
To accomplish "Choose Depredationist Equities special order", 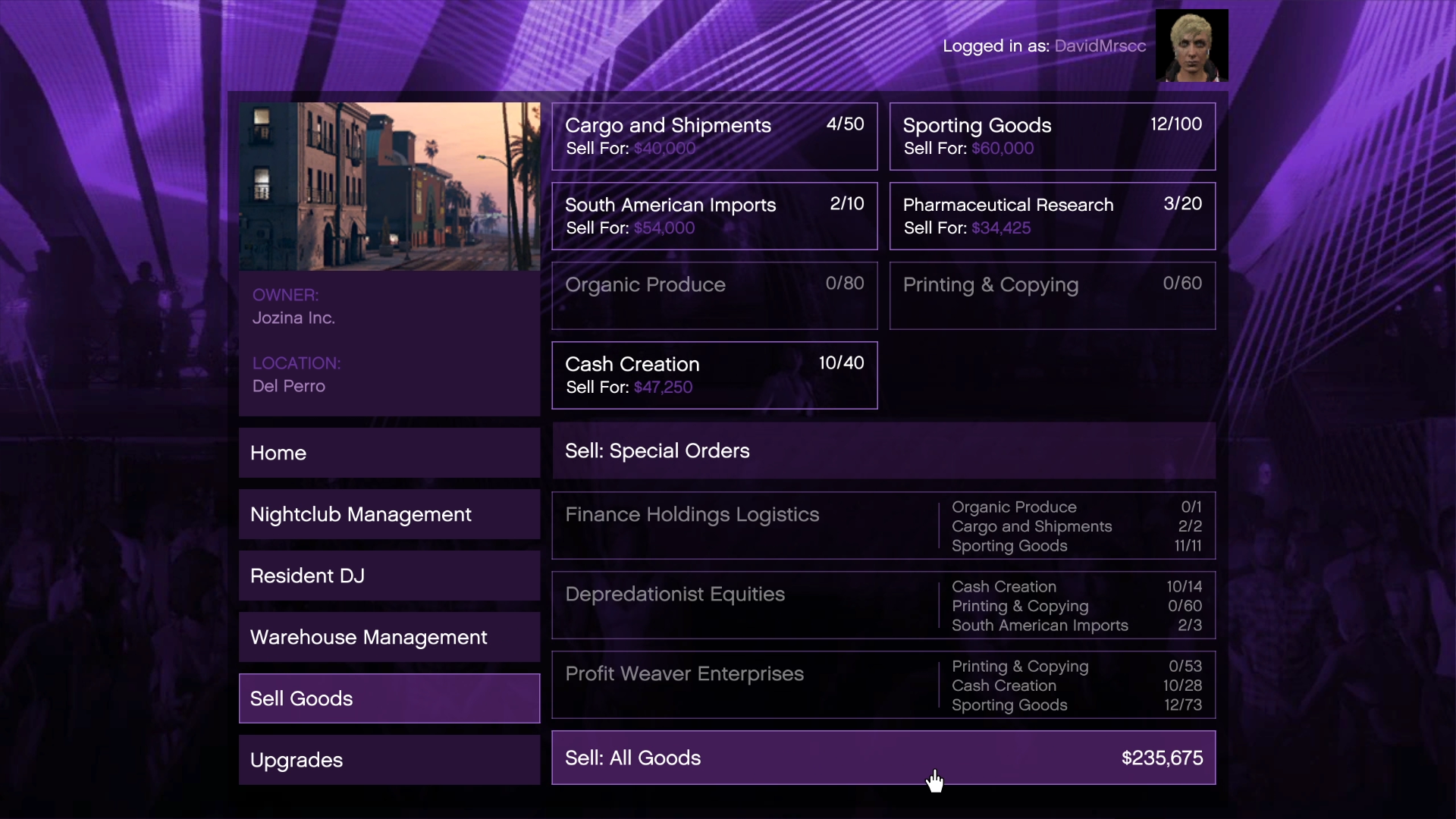I will pos(883,605).
